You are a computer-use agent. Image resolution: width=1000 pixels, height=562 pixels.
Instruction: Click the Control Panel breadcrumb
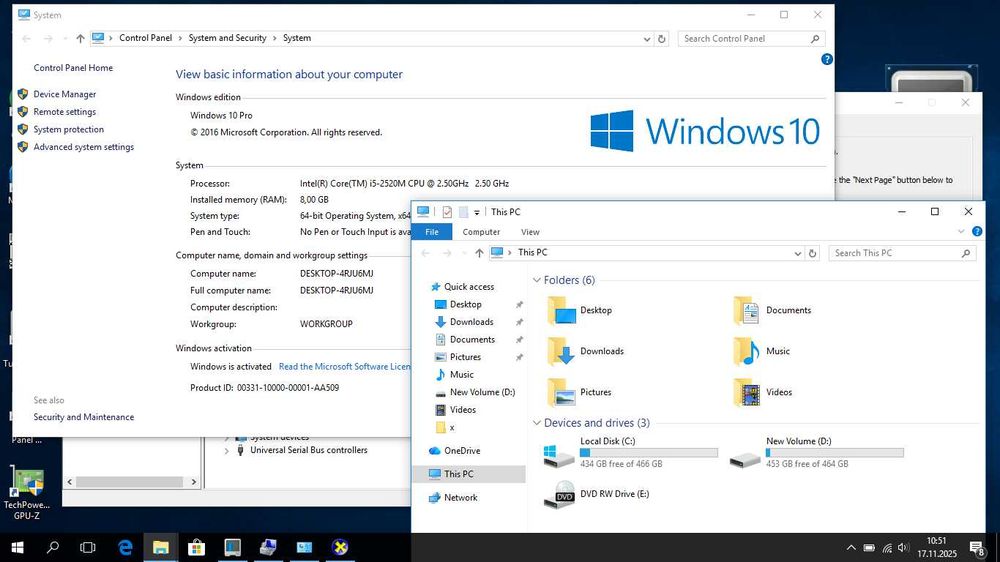coord(145,38)
